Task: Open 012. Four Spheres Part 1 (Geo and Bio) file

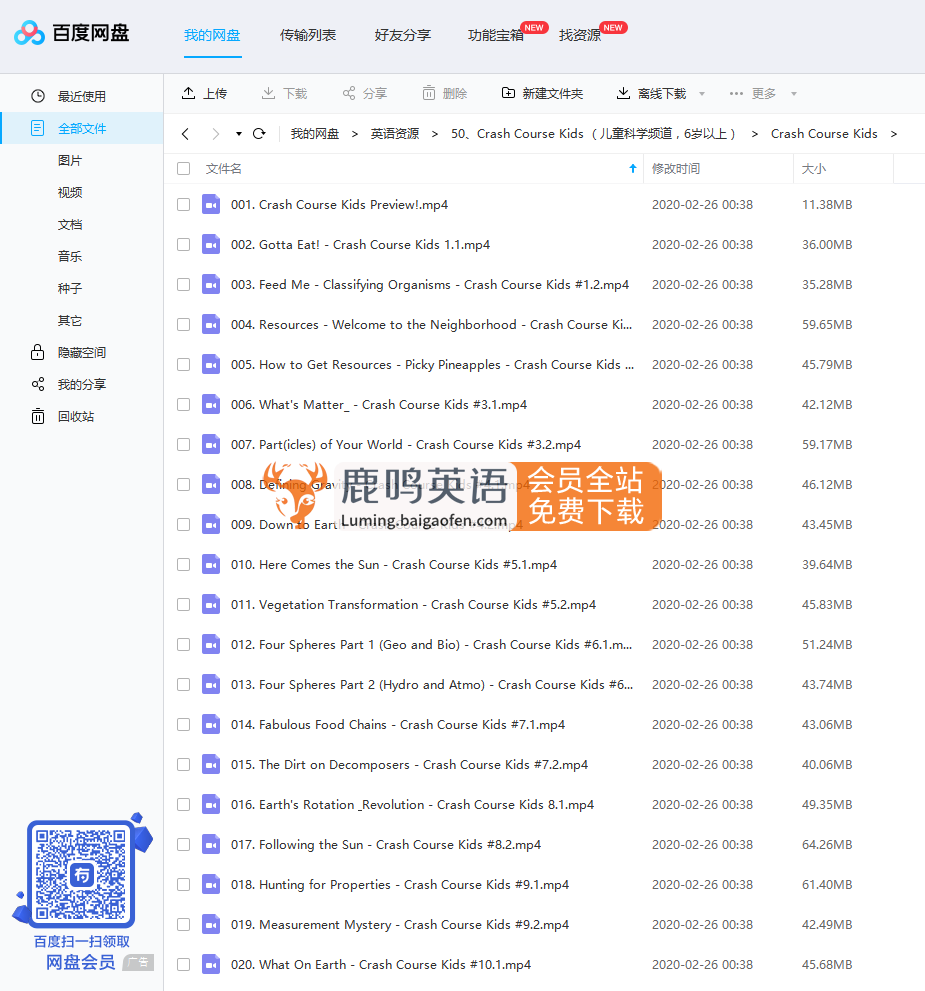Action: click(x=432, y=645)
